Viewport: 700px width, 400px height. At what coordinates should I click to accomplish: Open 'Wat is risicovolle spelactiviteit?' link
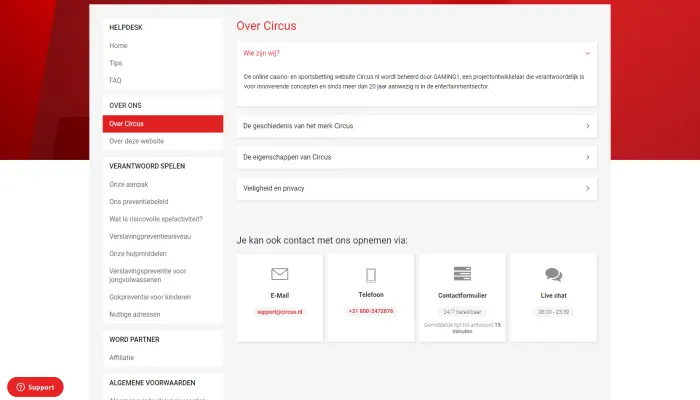156,219
